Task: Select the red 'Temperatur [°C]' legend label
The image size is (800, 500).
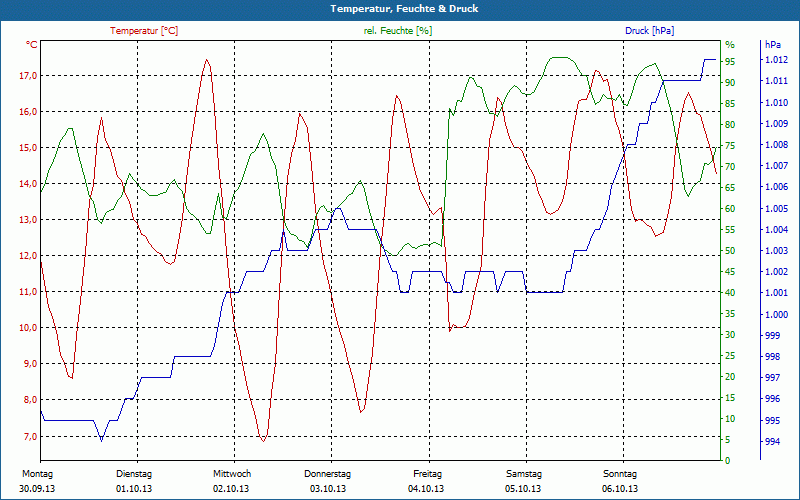Action: tap(144, 31)
